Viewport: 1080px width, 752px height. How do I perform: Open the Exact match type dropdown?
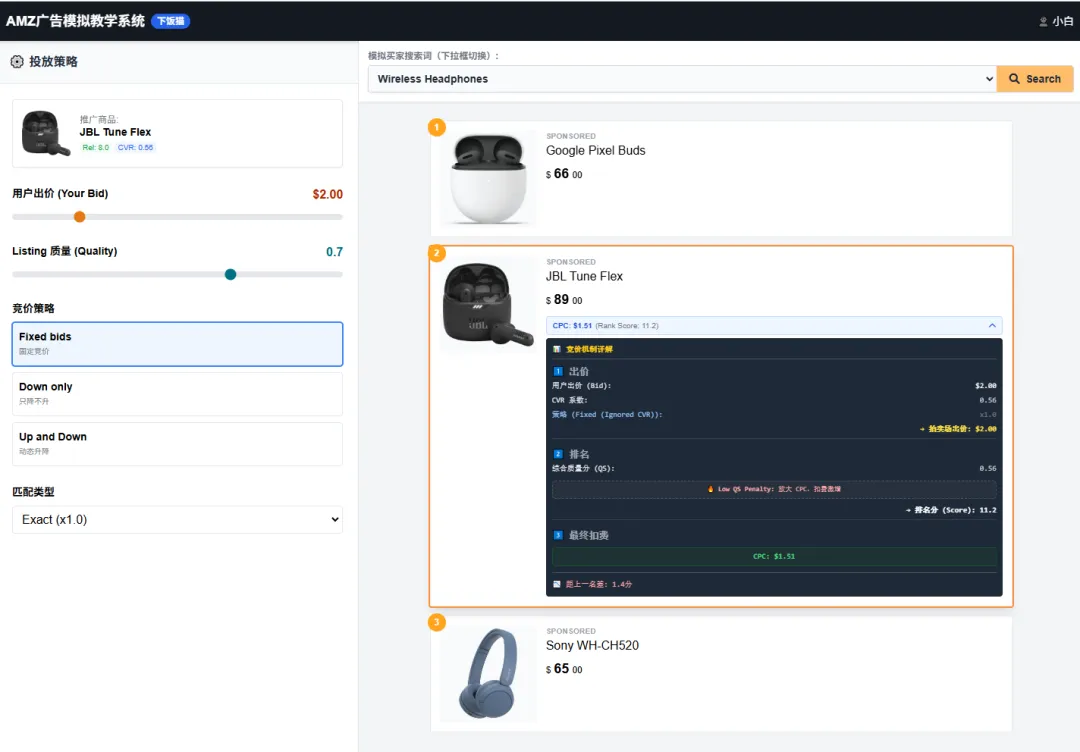(x=177, y=520)
